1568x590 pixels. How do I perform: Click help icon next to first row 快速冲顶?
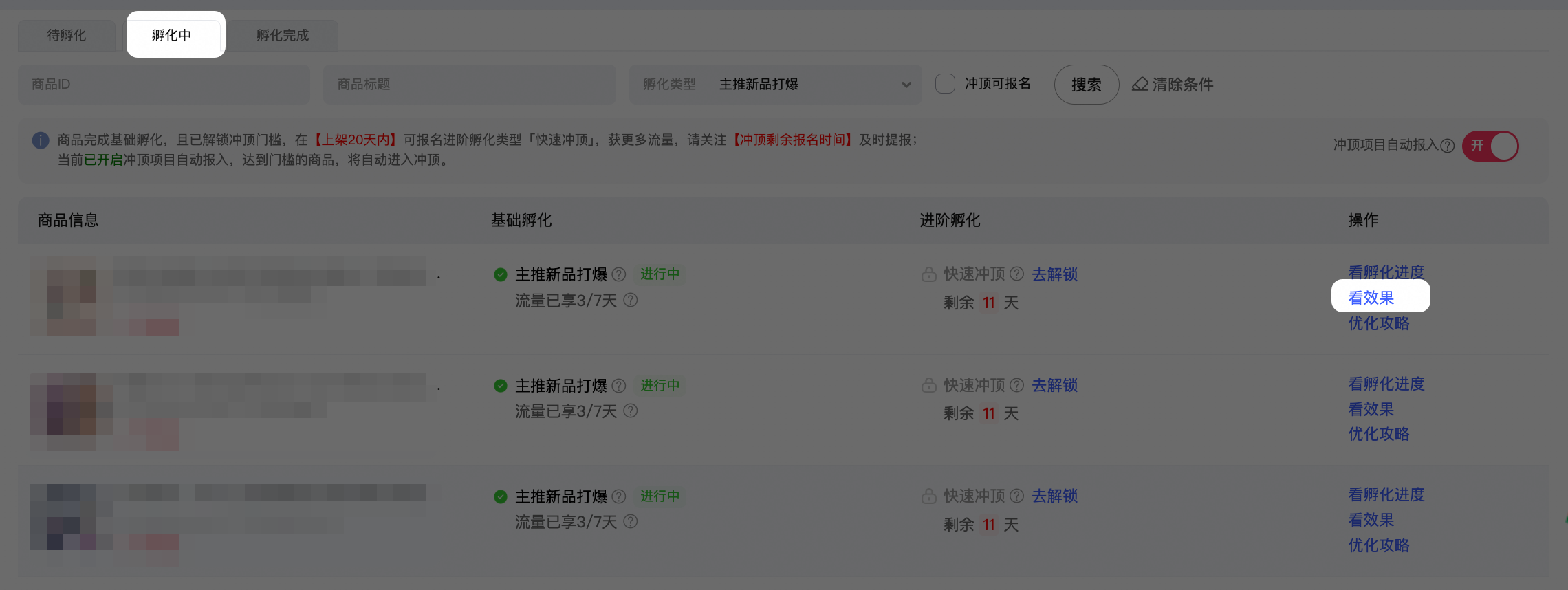[1017, 274]
